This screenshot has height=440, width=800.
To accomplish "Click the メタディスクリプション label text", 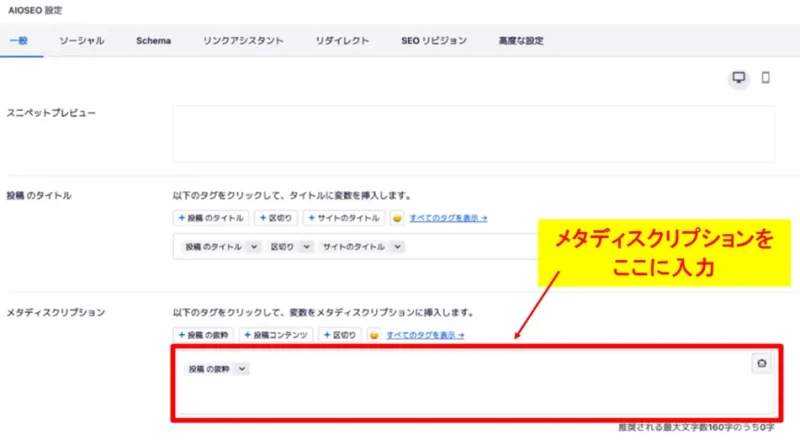I will pos(56,312).
